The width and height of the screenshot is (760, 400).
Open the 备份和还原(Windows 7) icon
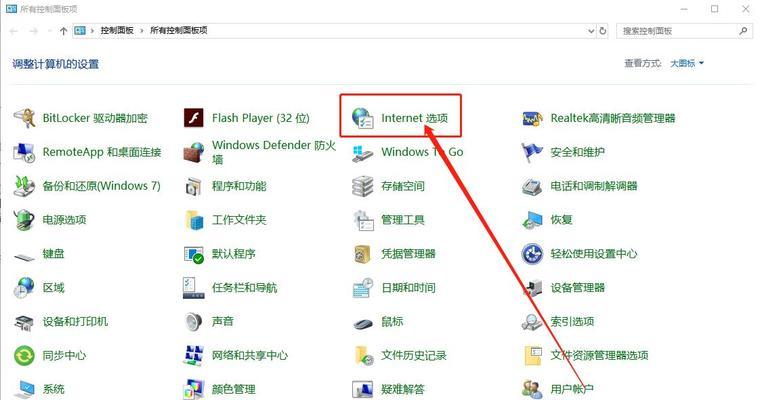tap(24, 186)
